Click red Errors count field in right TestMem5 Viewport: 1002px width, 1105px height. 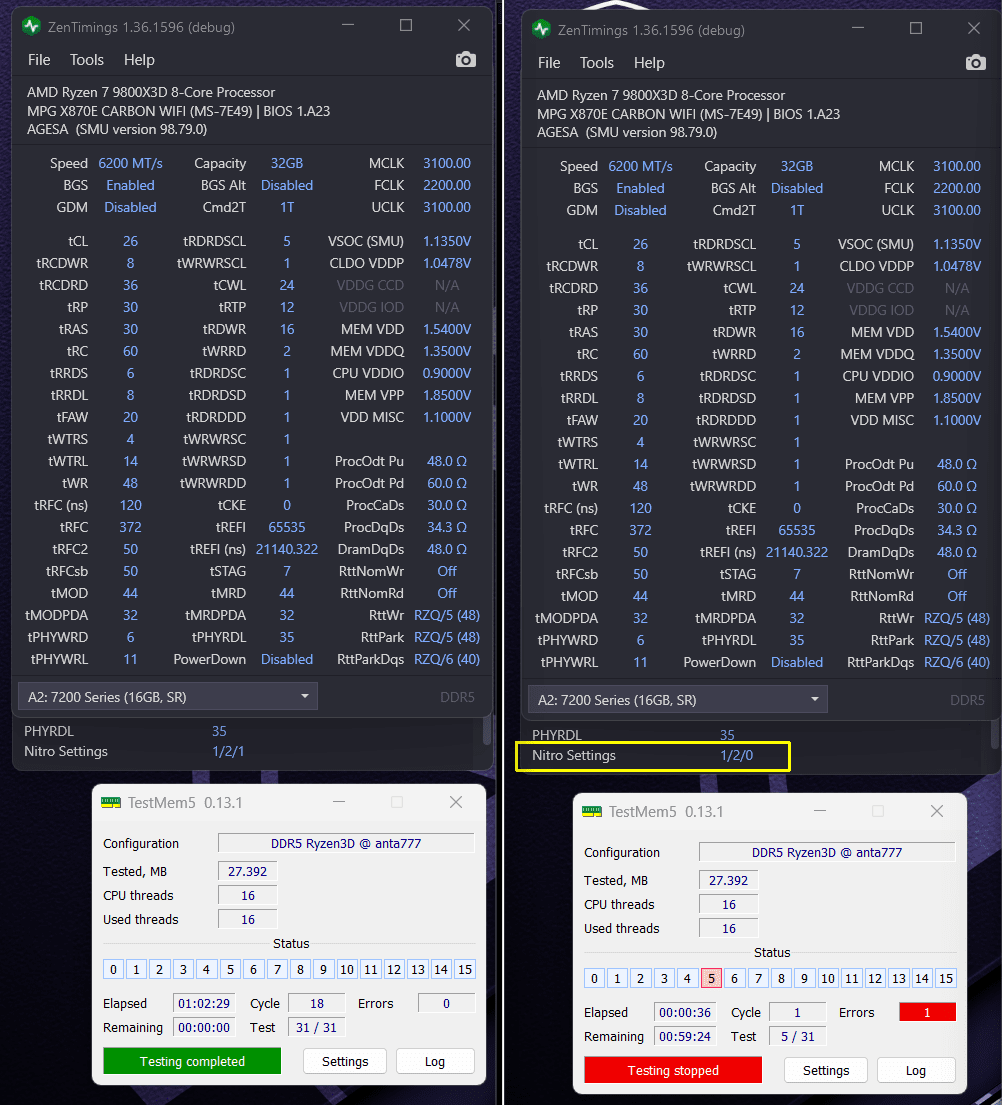(927, 1012)
